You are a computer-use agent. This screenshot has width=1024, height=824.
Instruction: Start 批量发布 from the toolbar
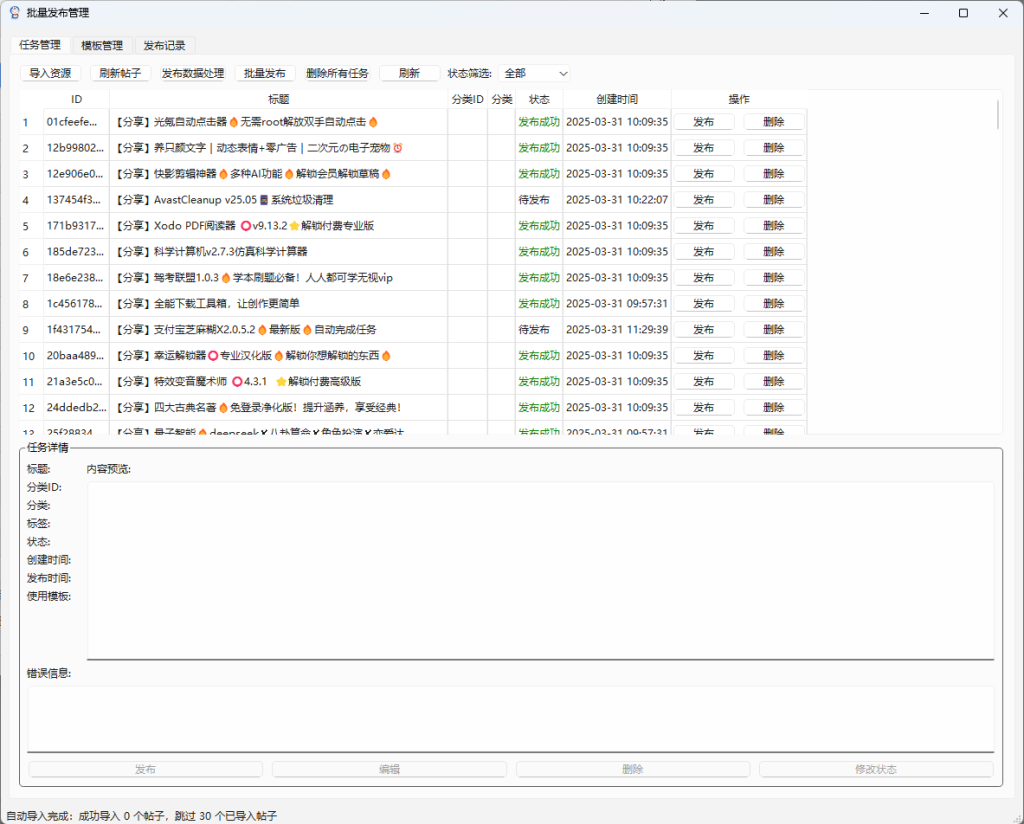click(x=265, y=73)
